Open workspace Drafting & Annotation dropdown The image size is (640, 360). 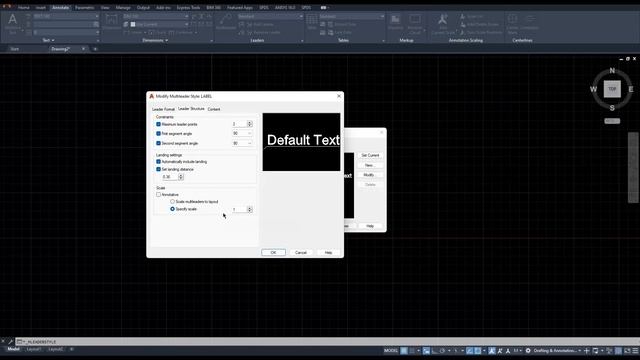(x=558, y=351)
